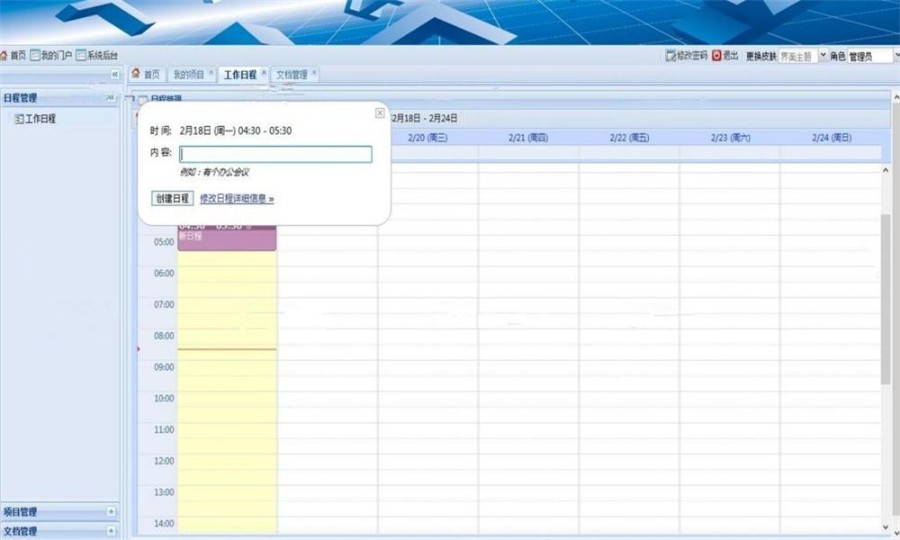Select 工作日程 in the sidebar tree
This screenshot has width=900, height=540.
(x=40, y=119)
